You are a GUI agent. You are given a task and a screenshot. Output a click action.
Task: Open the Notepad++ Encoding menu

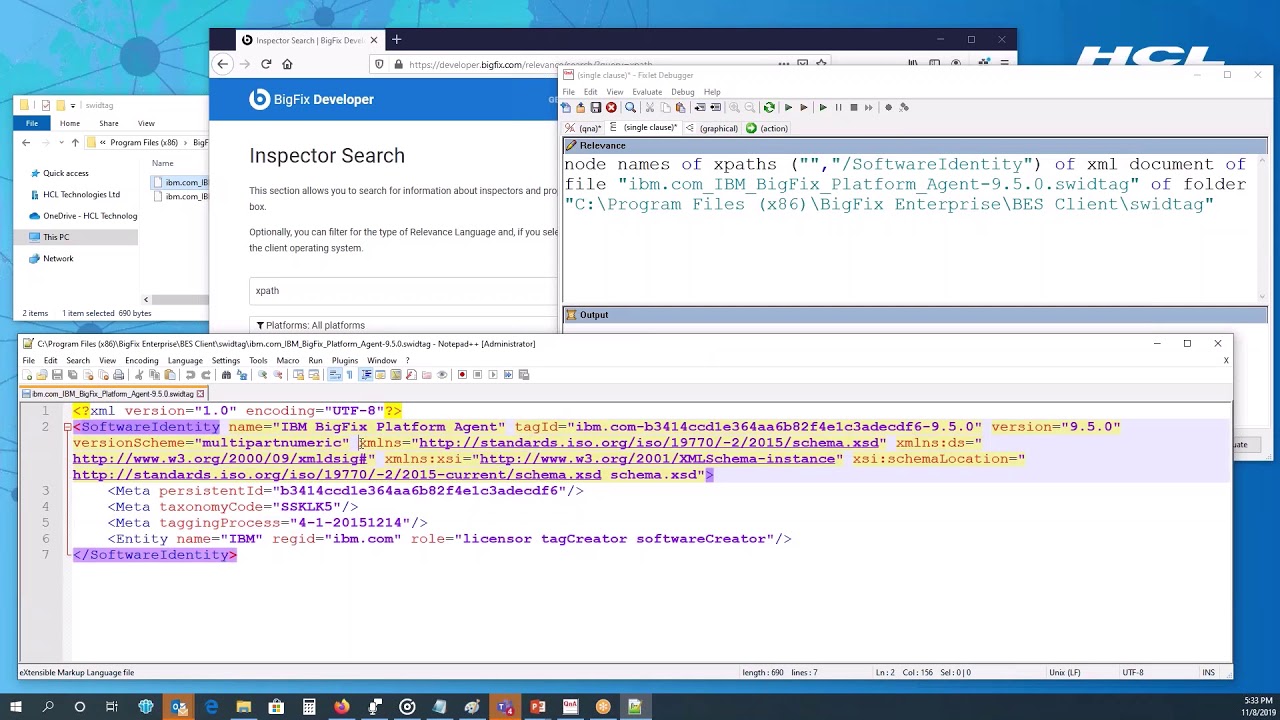[x=141, y=360]
